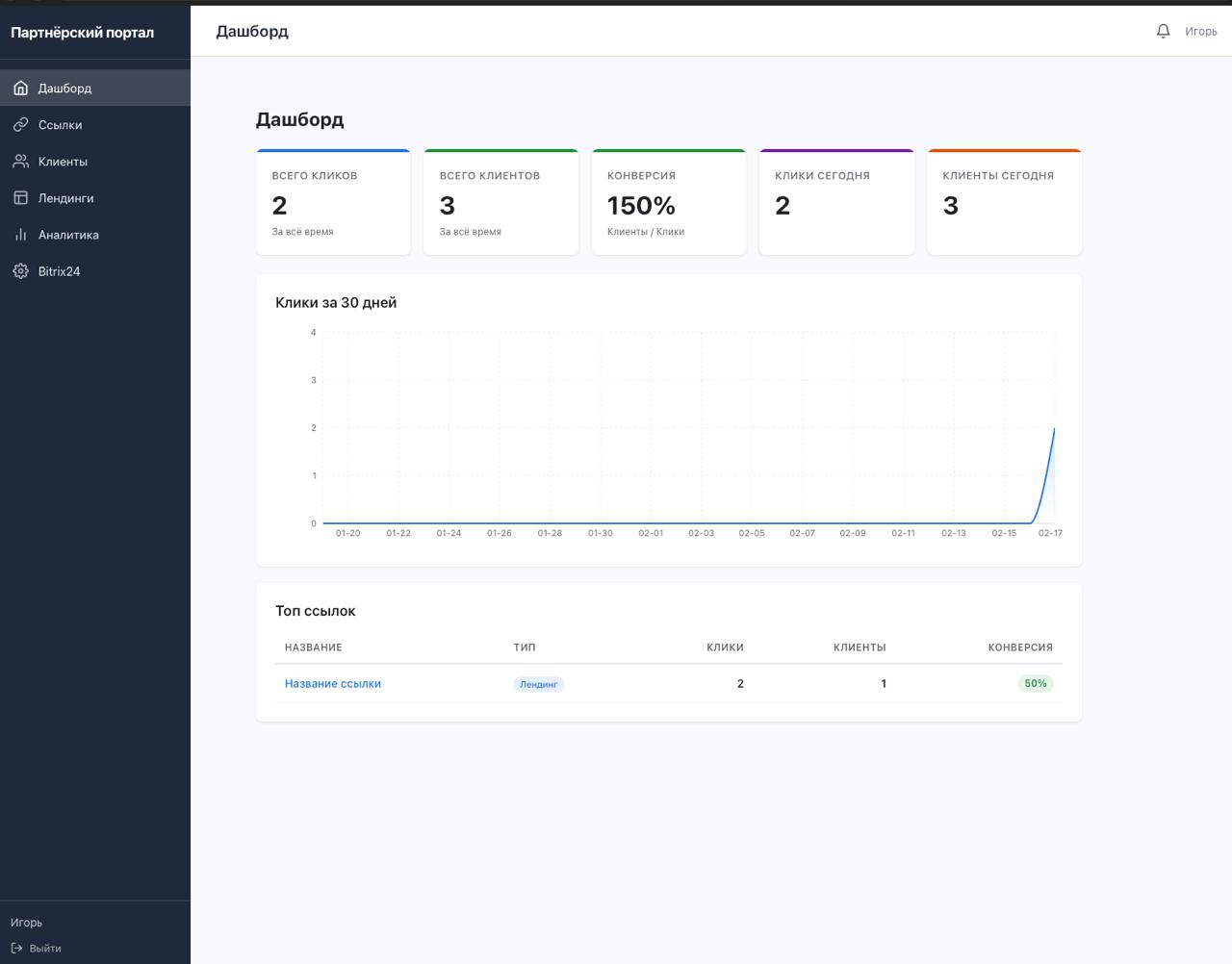Open Bitrix24 settings page
The image size is (1232, 964).
[59, 271]
